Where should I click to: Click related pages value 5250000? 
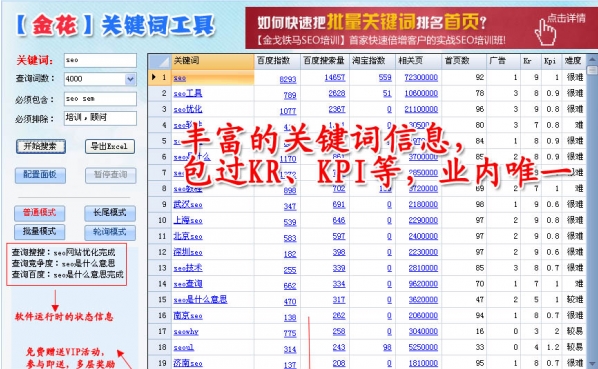(423, 348)
